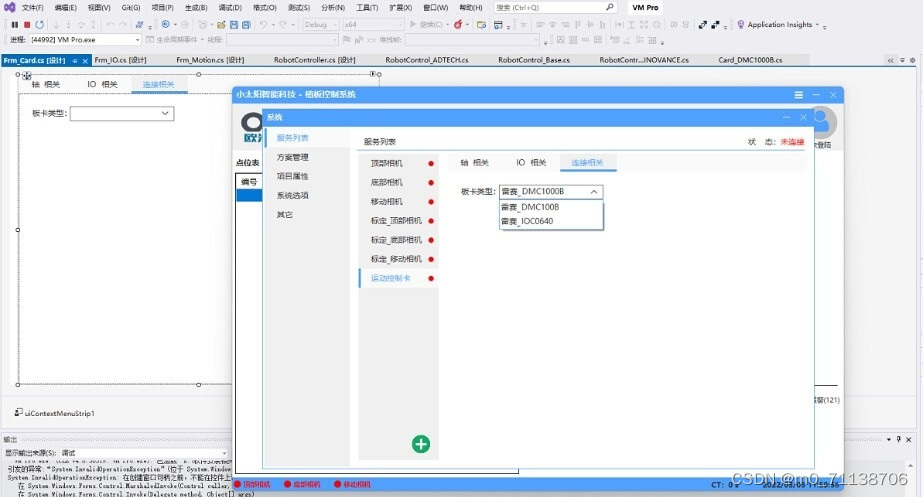Select the 底部相机 service entry
Image resolution: width=923 pixels, height=497 pixels.
(398, 183)
